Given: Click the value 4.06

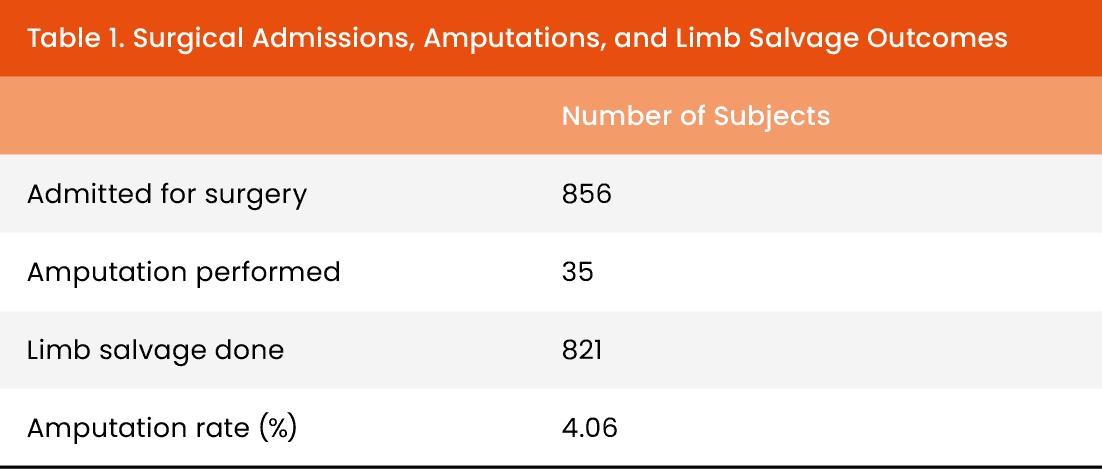Looking at the screenshot, I should (589, 428).
